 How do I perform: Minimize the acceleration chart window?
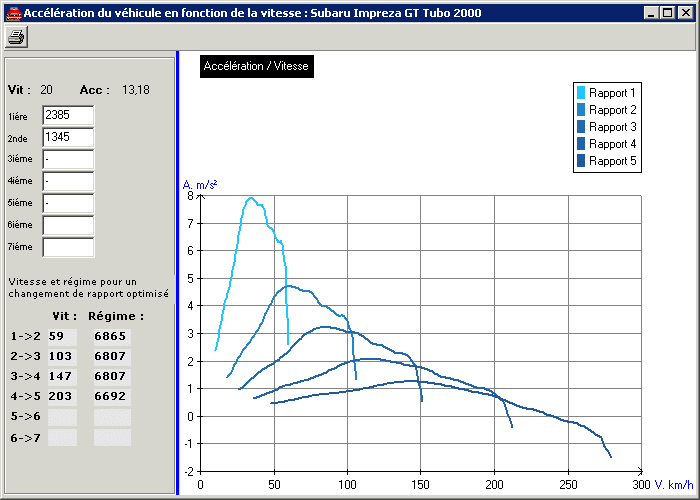651,13
